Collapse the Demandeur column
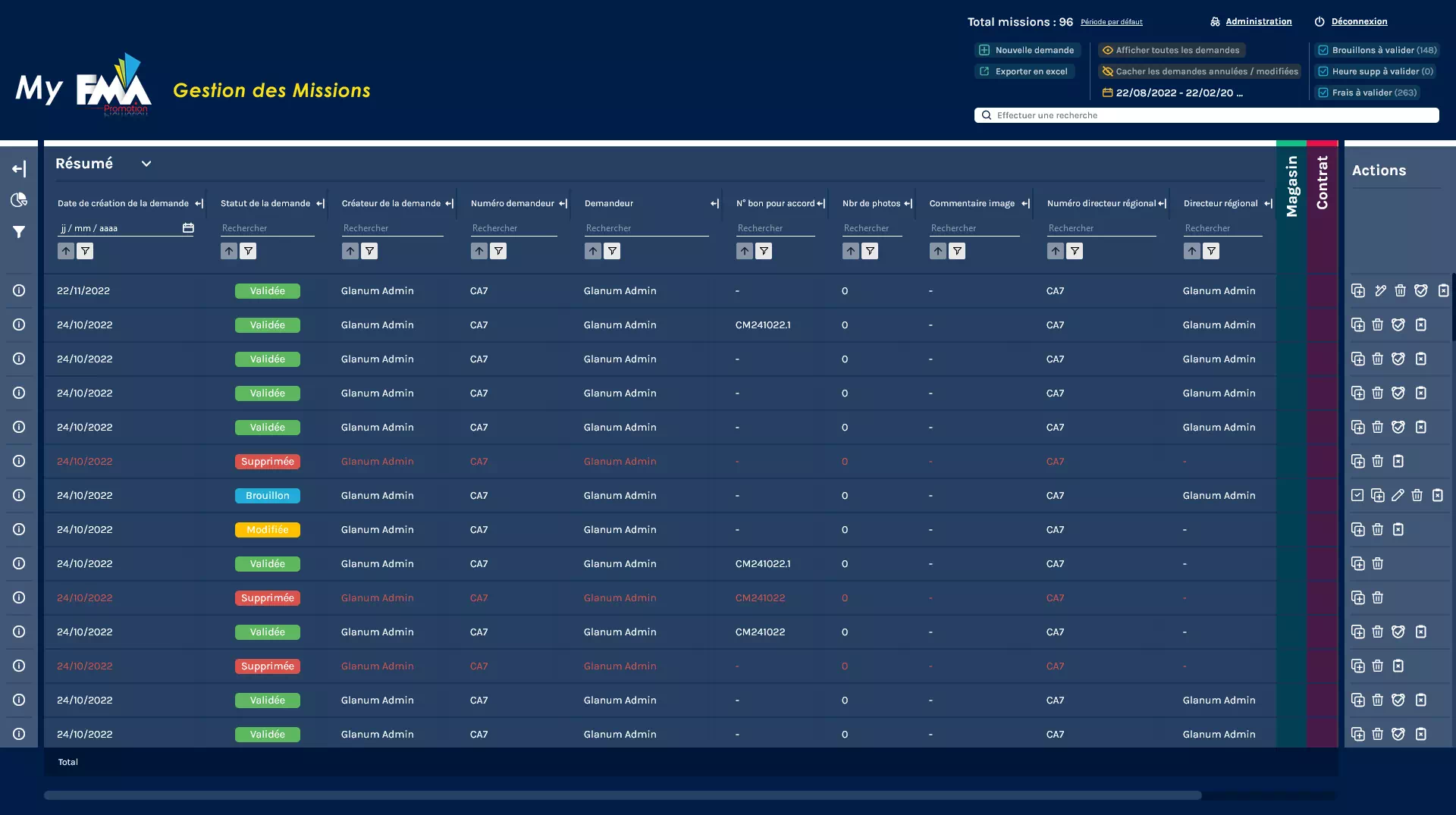The height and width of the screenshot is (815, 1456). pyautogui.click(x=714, y=203)
